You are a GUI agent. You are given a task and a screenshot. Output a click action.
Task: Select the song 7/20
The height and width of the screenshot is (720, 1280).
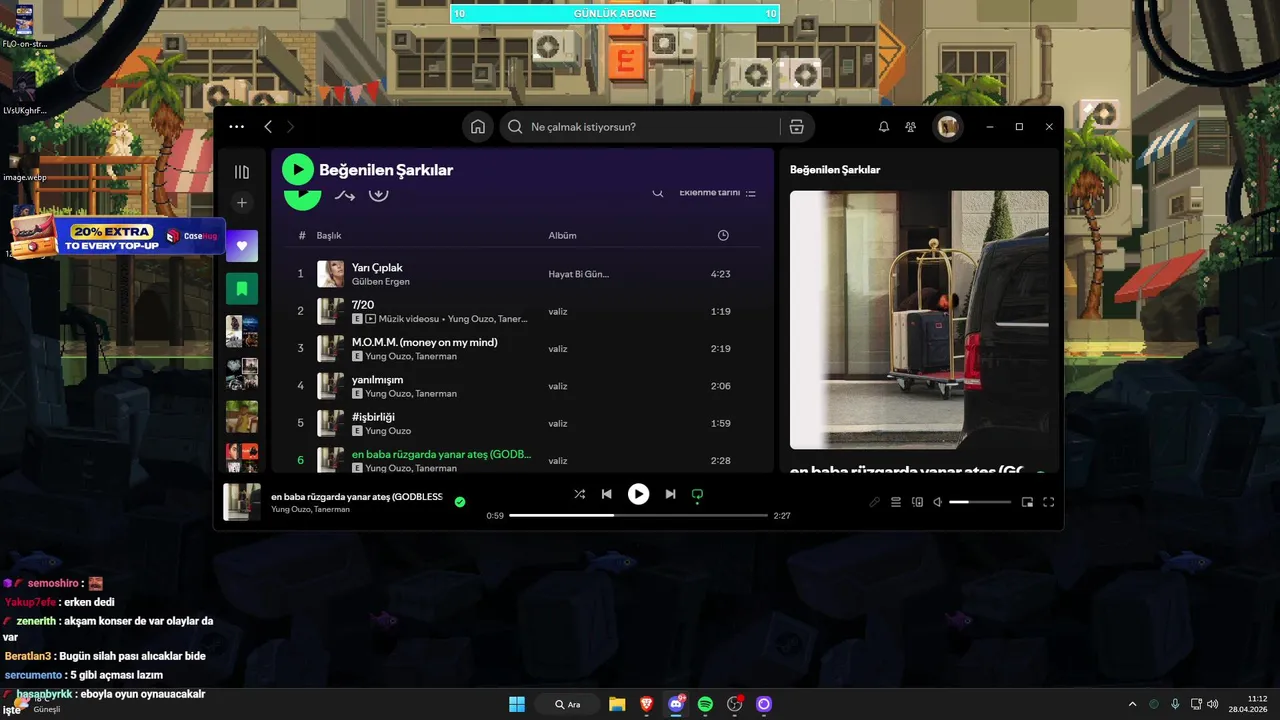[363, 305]
